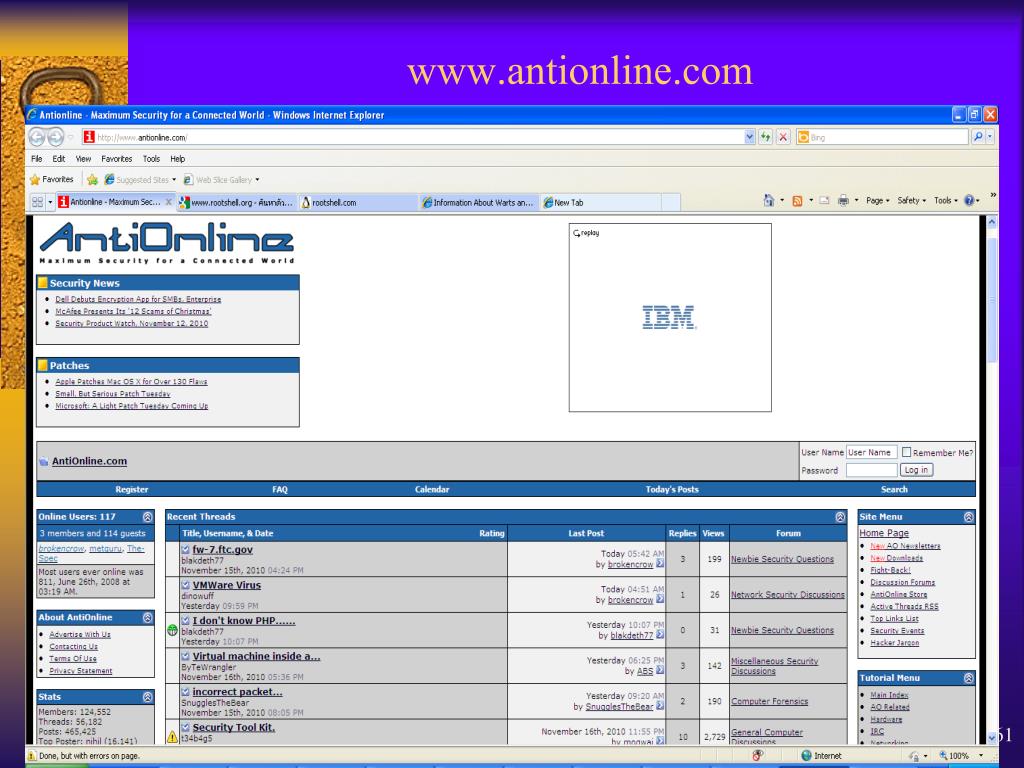Open the Favorites menu in menu bar
Screen dimensions: 1024x768
pos(116,159)
